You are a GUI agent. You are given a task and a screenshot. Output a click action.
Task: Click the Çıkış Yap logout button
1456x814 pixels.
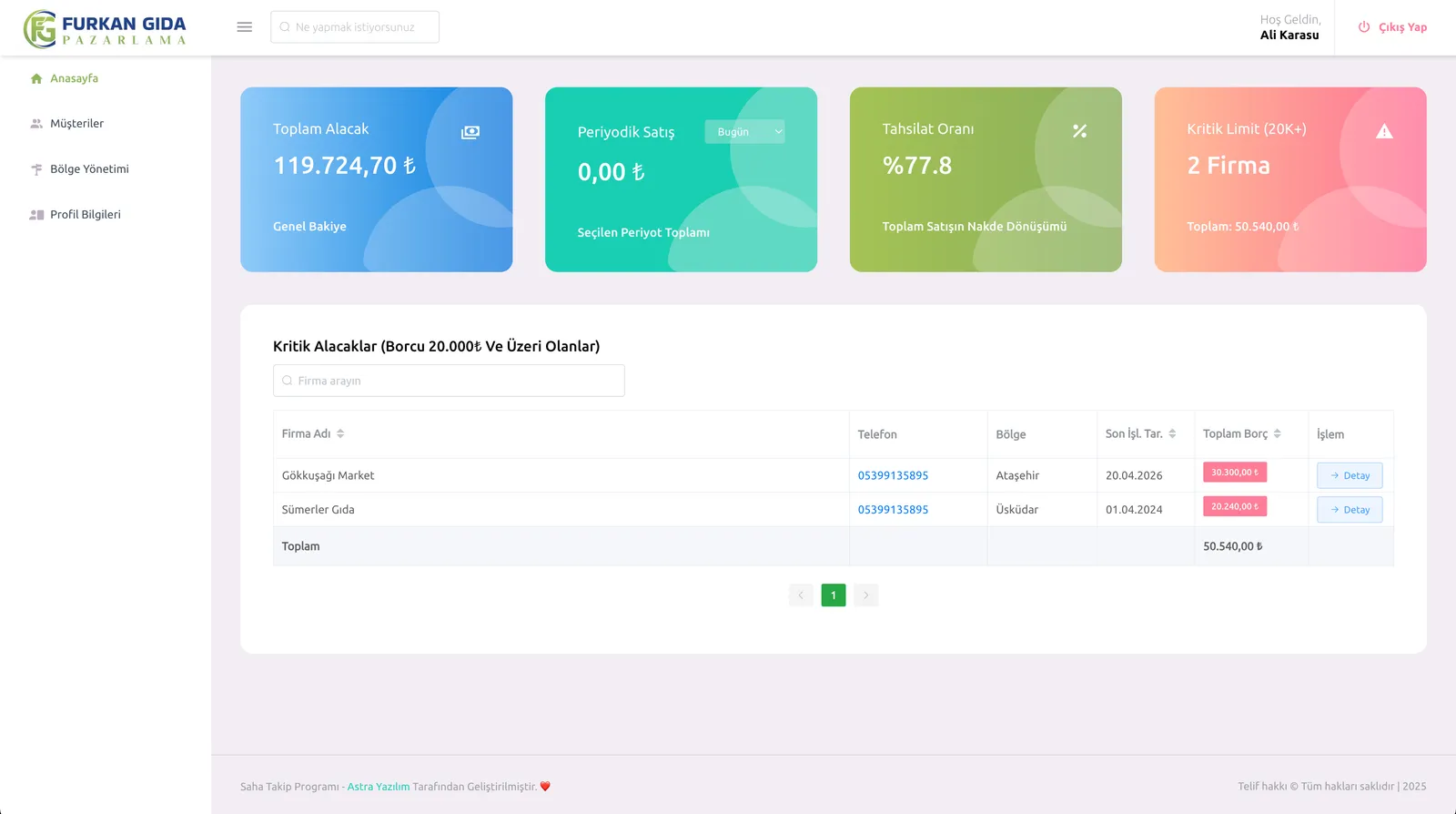tap(1392, 27)
